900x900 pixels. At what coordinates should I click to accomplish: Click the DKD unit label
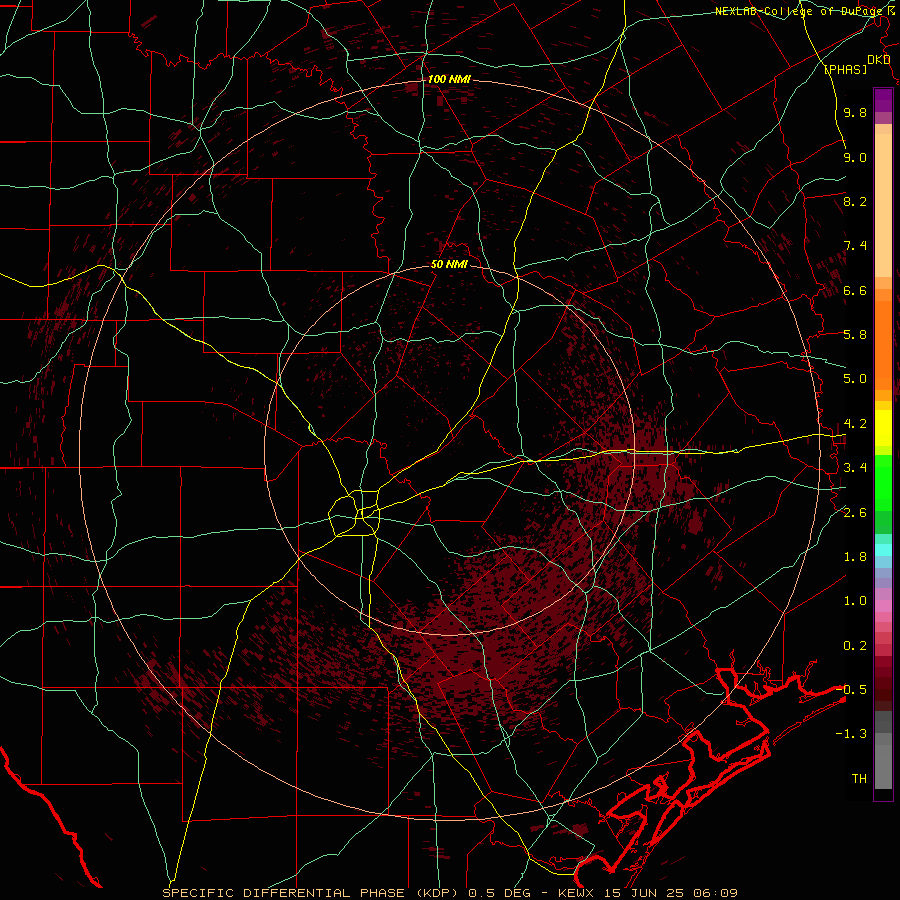(x=878, y=60)
